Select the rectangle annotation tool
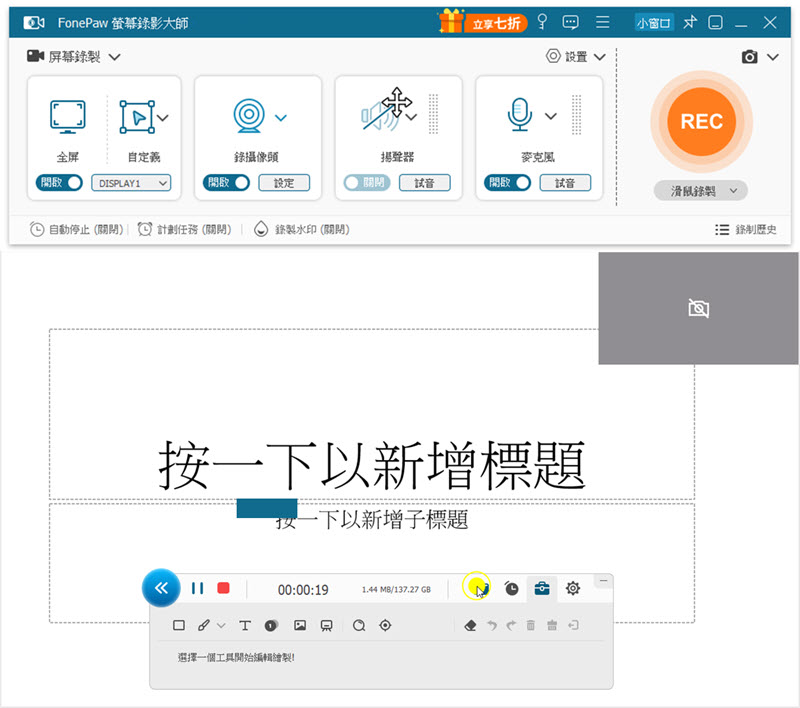The height and width of the screenshot is (708, 800). tap(180, 625)
